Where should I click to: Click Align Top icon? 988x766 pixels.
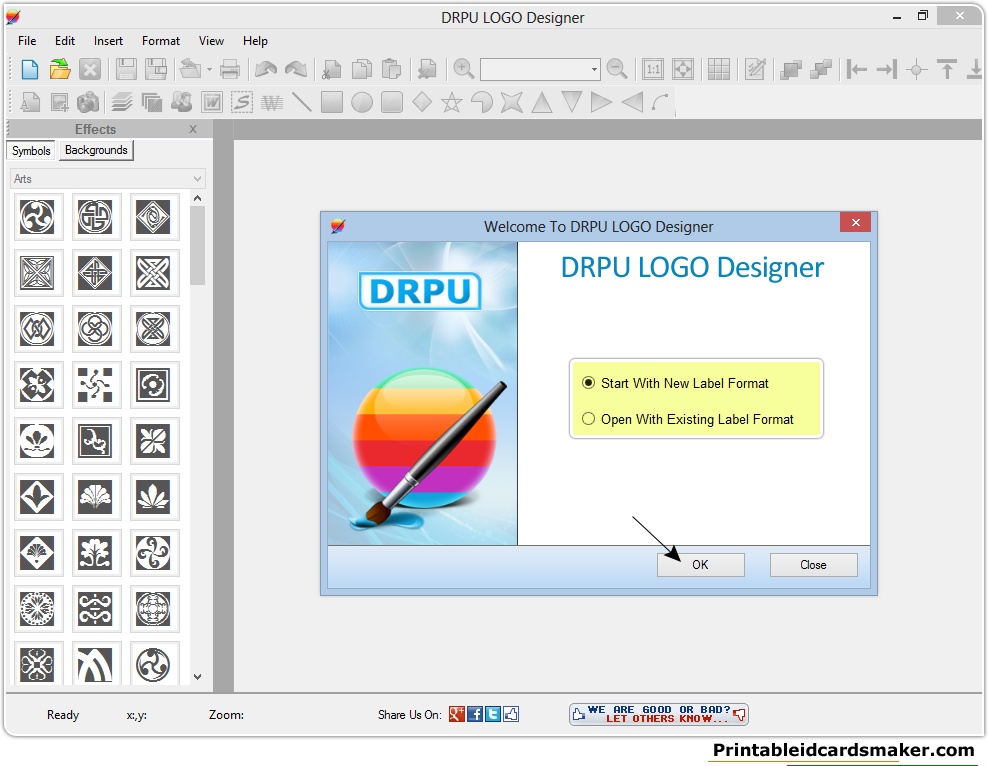point(946,69)
